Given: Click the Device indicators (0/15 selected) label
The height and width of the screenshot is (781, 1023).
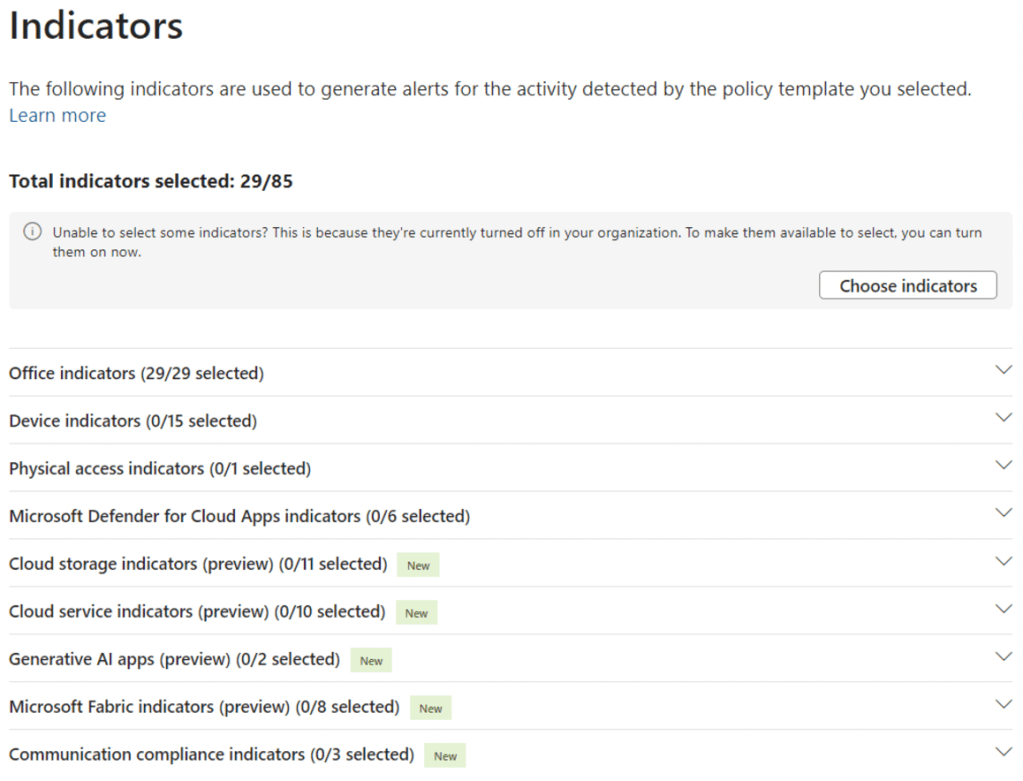Looking at the screenshot, I should pos(133,422).
